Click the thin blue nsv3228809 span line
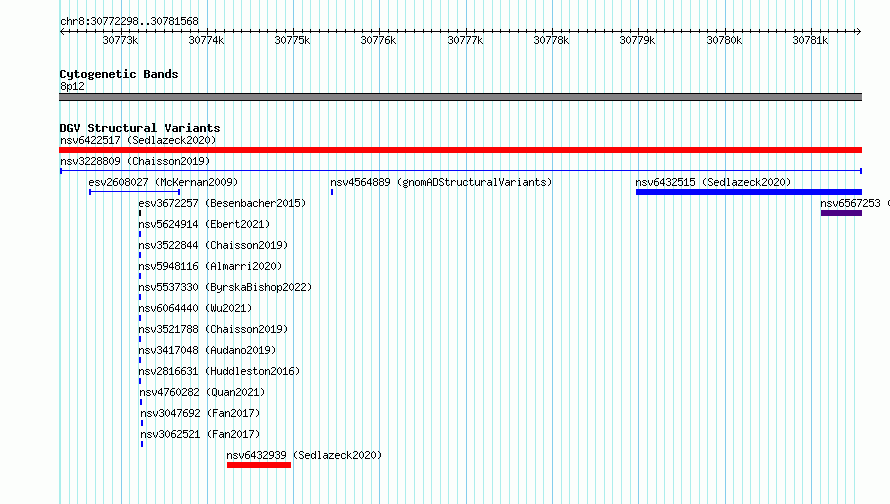890x504 pixels. [x=460, y=171]
